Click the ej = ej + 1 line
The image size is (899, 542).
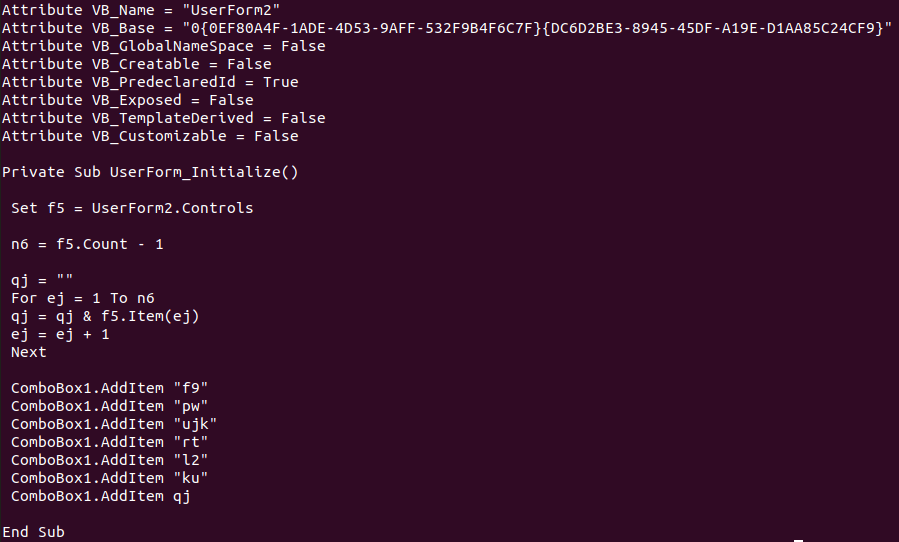(x=60, y=334)
